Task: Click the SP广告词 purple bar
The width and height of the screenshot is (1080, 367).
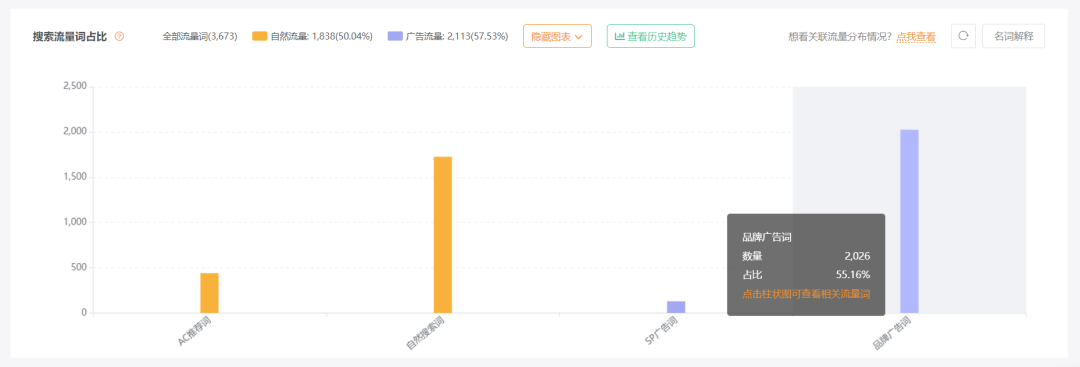Action: click(676, 307)
